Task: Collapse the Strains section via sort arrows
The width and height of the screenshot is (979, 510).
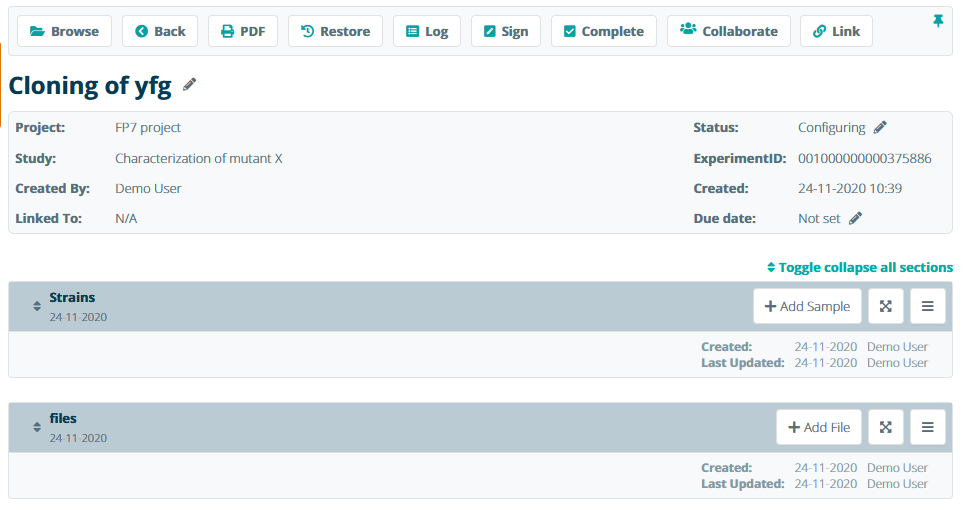Action: click(37, 306)
